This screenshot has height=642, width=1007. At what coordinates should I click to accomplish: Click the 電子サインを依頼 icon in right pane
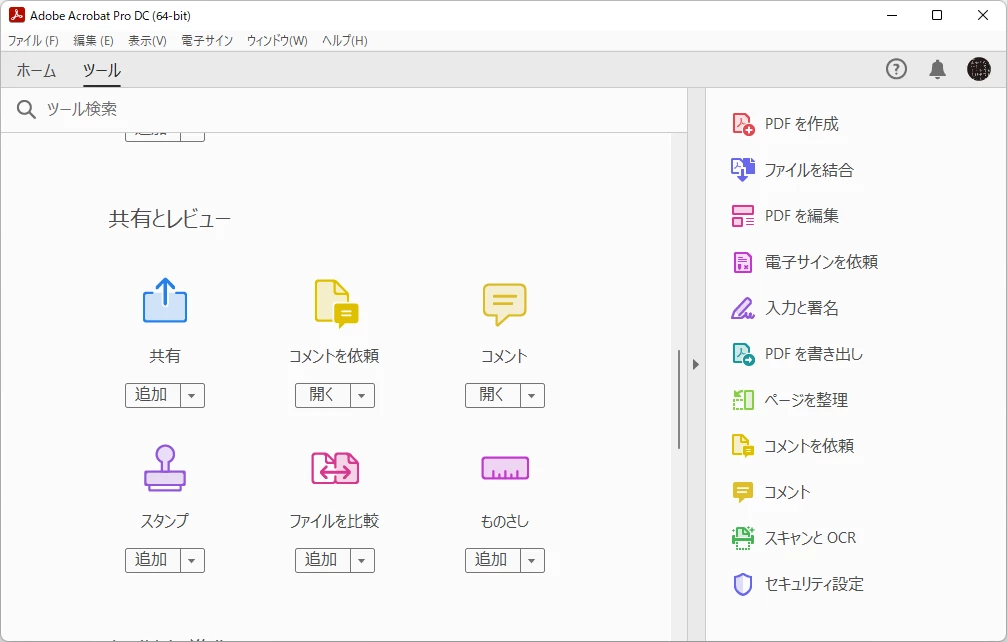[743, 262]
